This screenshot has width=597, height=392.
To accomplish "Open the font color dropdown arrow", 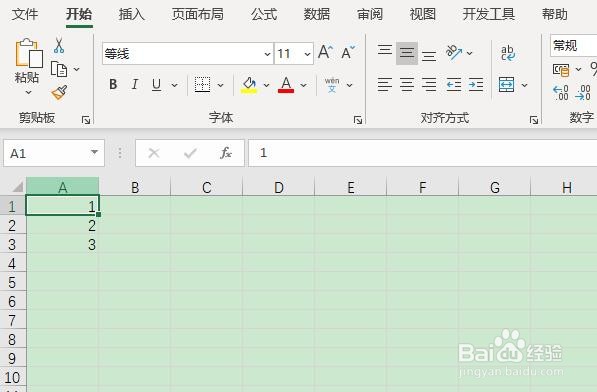I will click(303, 85).
